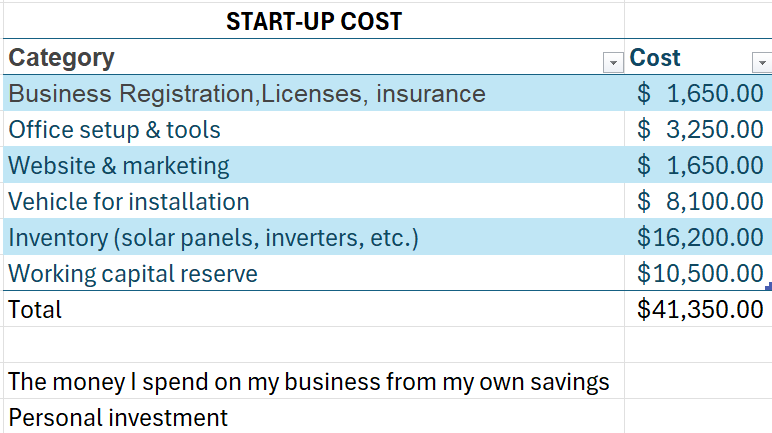Click the $3,250.00 cost cell
This screenshot has width=772, height=433.
[x=699, y=130]
